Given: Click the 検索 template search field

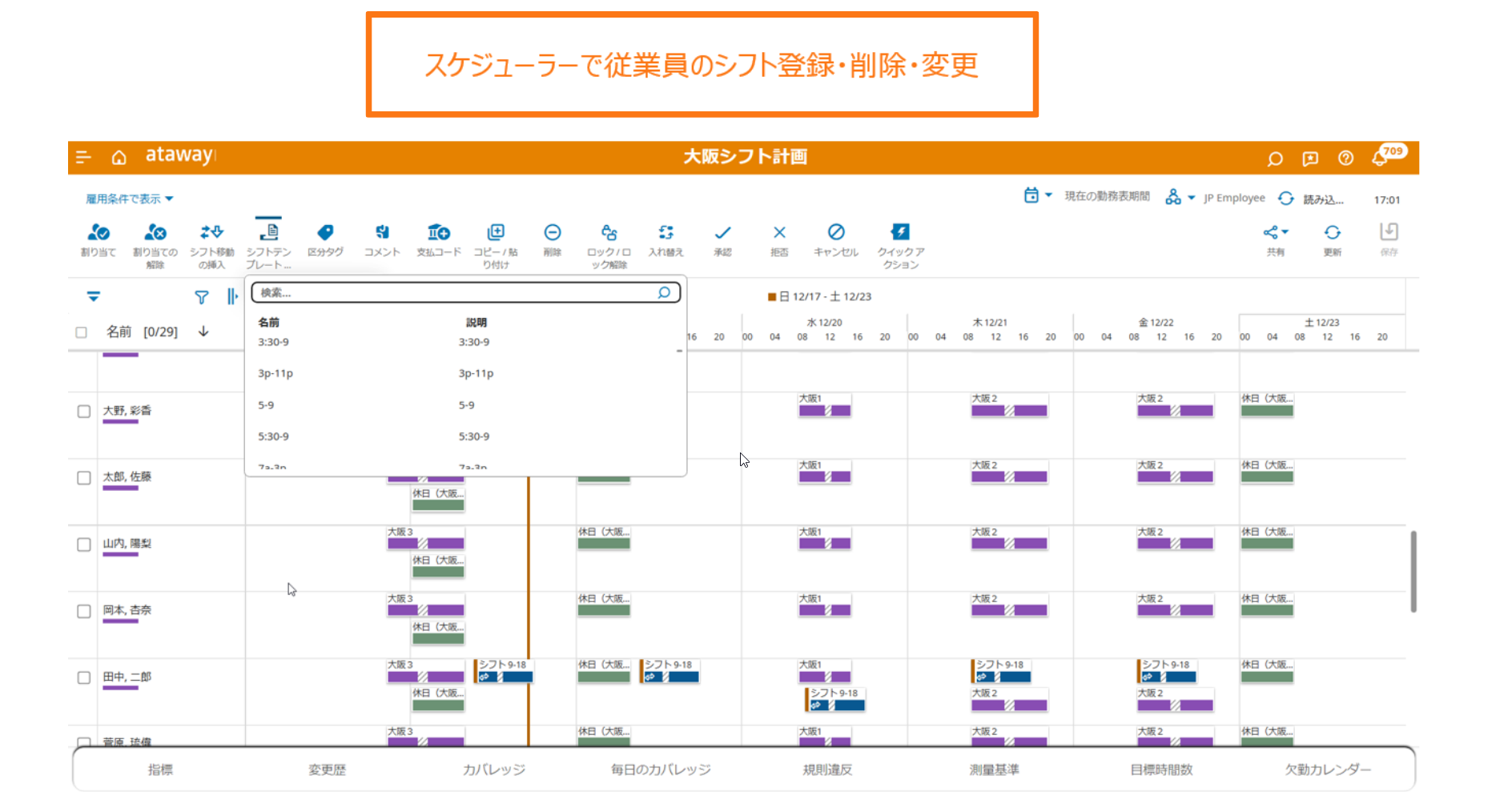Looking at the screenshot, I should 456,293.
